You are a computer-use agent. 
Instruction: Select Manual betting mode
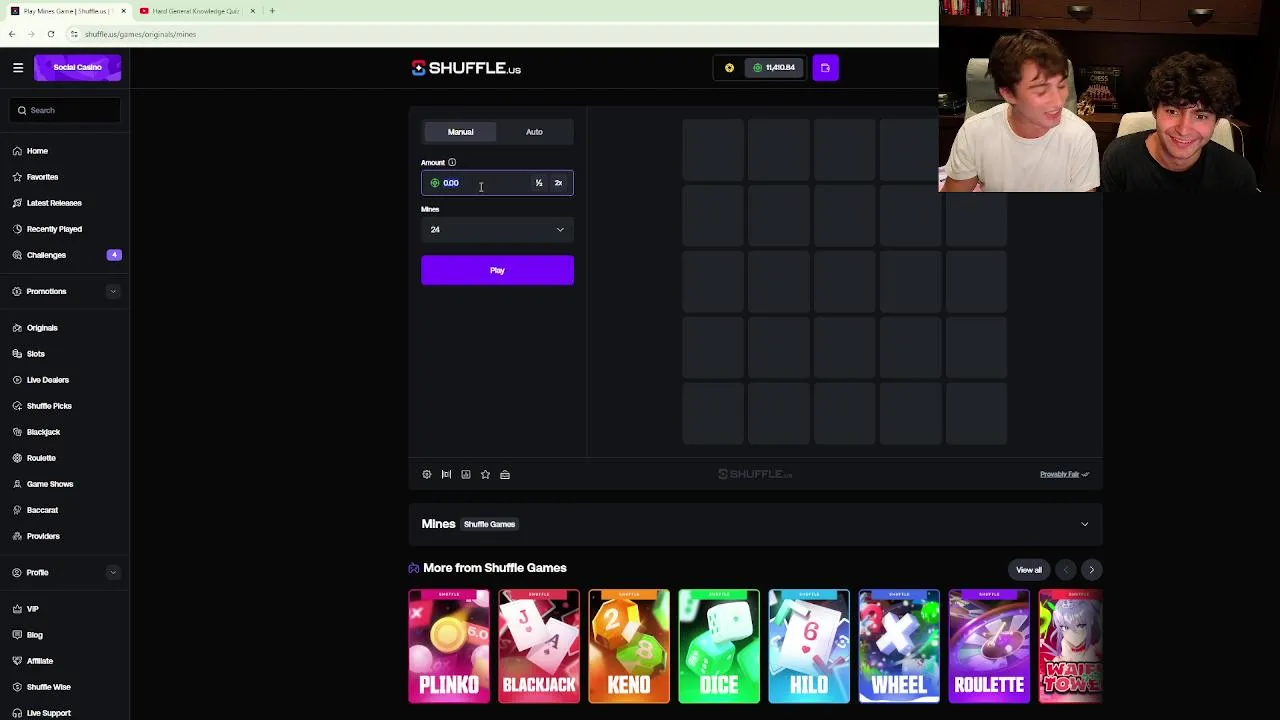[x=460, y=132]
